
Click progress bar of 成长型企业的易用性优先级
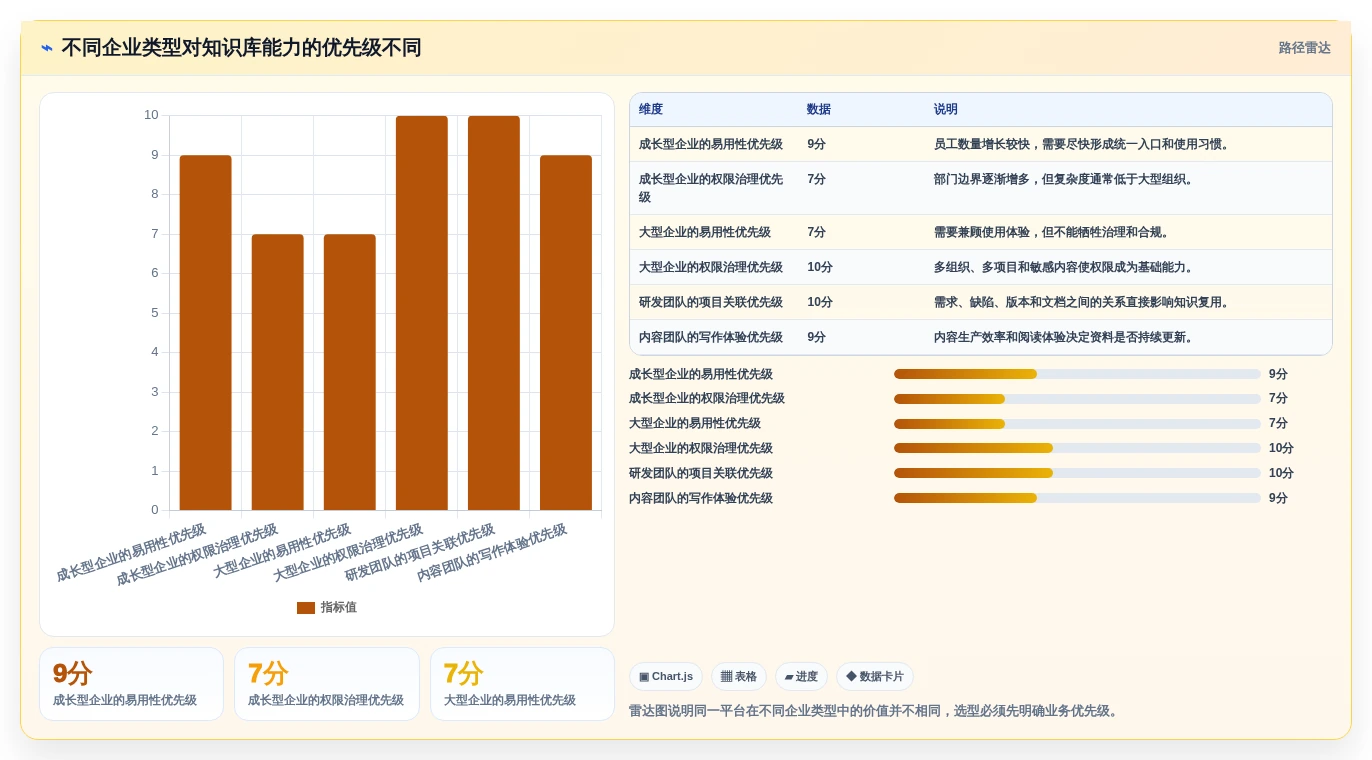[1077, 374]
